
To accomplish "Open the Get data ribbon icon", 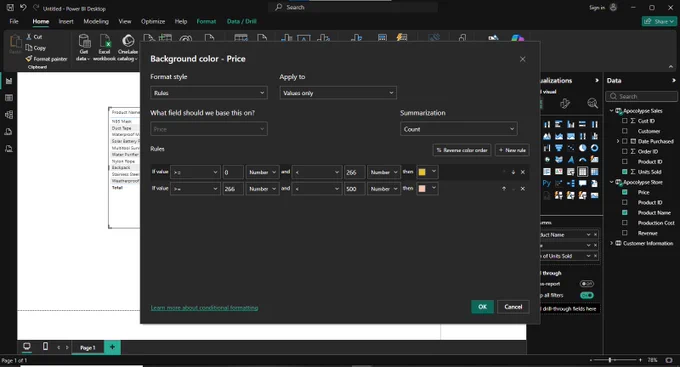I will (84, 48).
